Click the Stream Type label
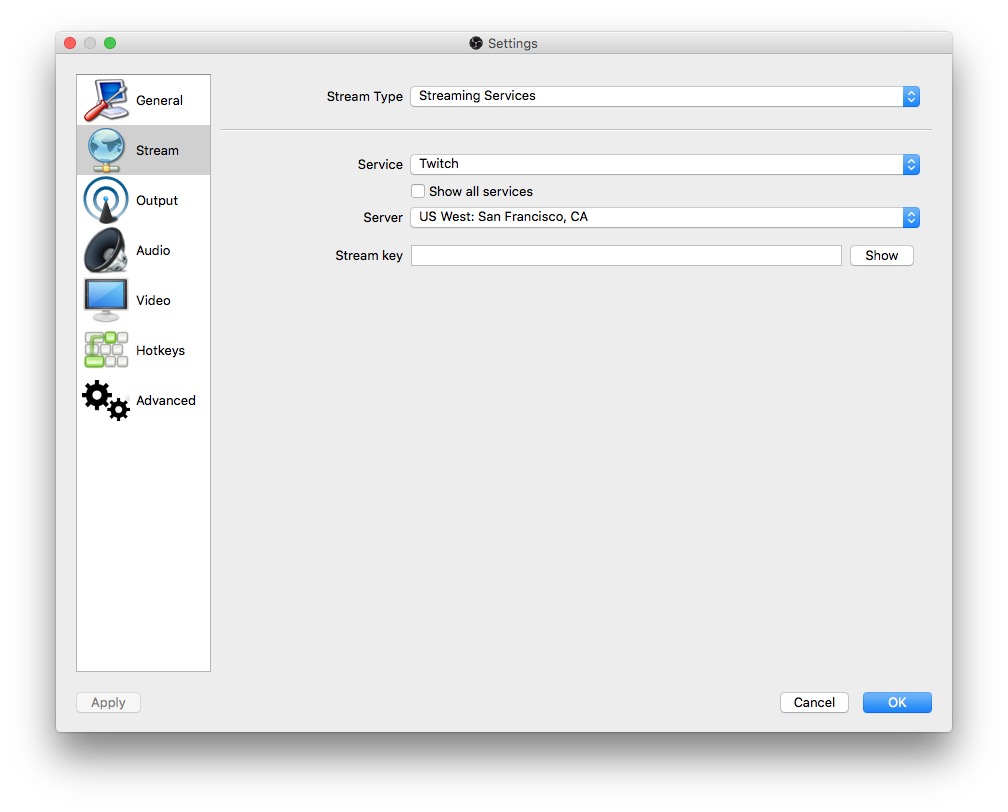Viewport: 1008px width, 812px height. (364, 96)
